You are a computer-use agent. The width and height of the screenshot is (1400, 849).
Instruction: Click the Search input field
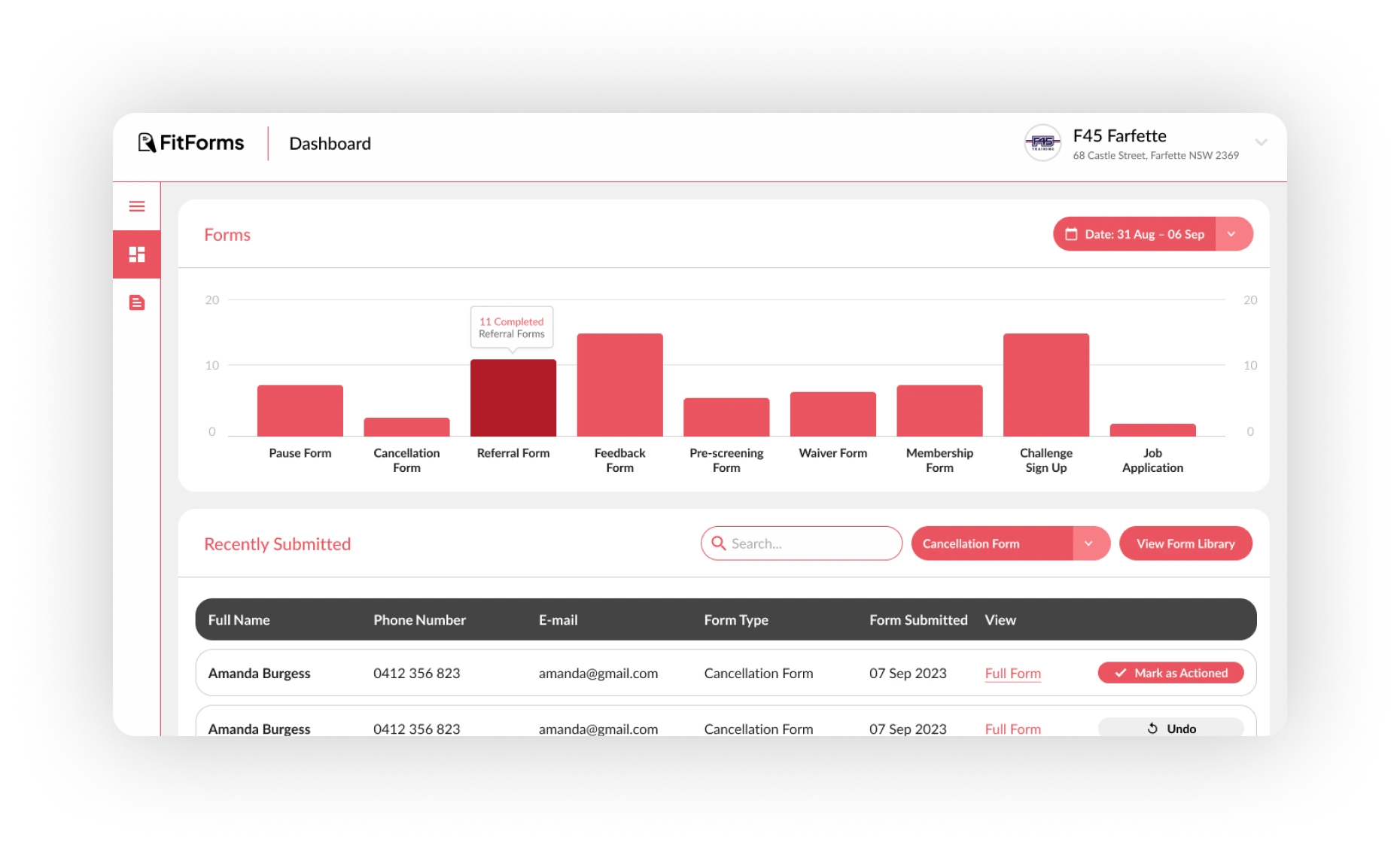tap(802, 543)
